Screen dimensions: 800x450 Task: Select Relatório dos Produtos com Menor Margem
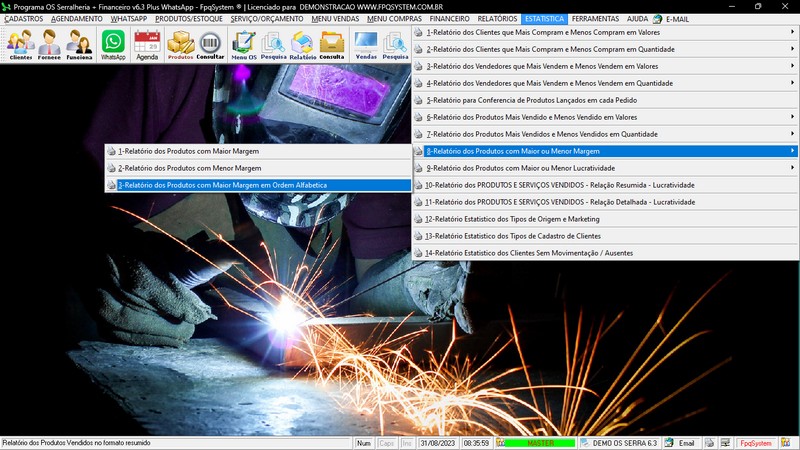(190, 168)
